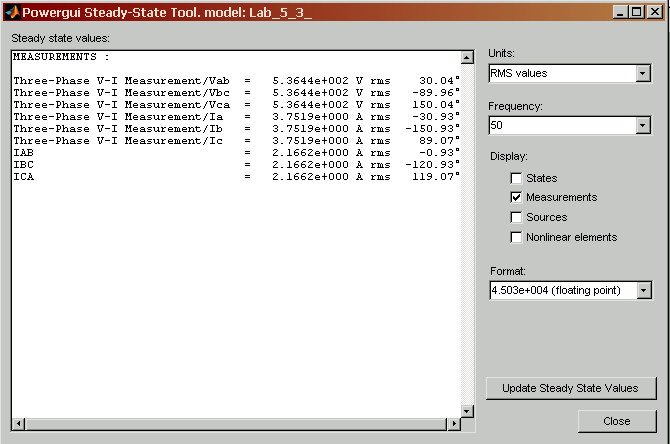The height and width of the screenshot is (444, 670).
Task: Click the Steady state values label
Action: click(60, 38)
